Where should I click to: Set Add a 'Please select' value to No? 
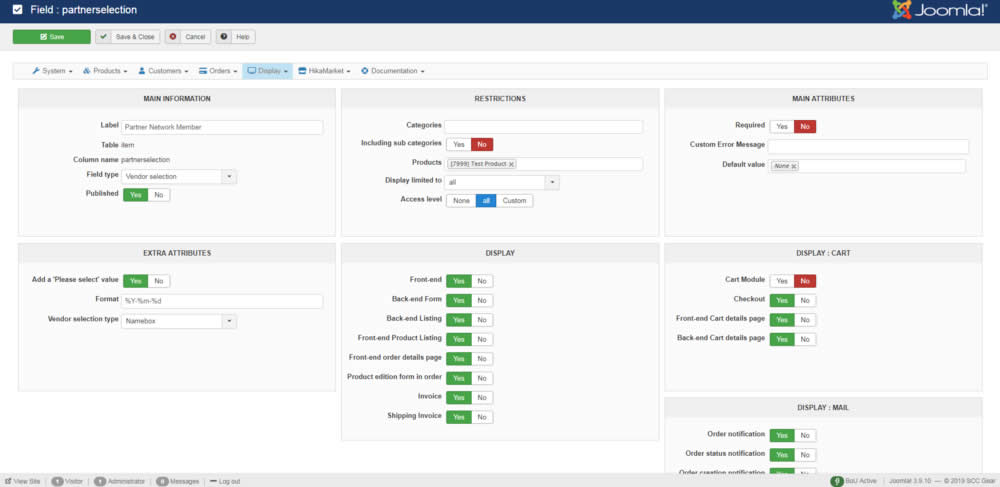click(159, 281)
